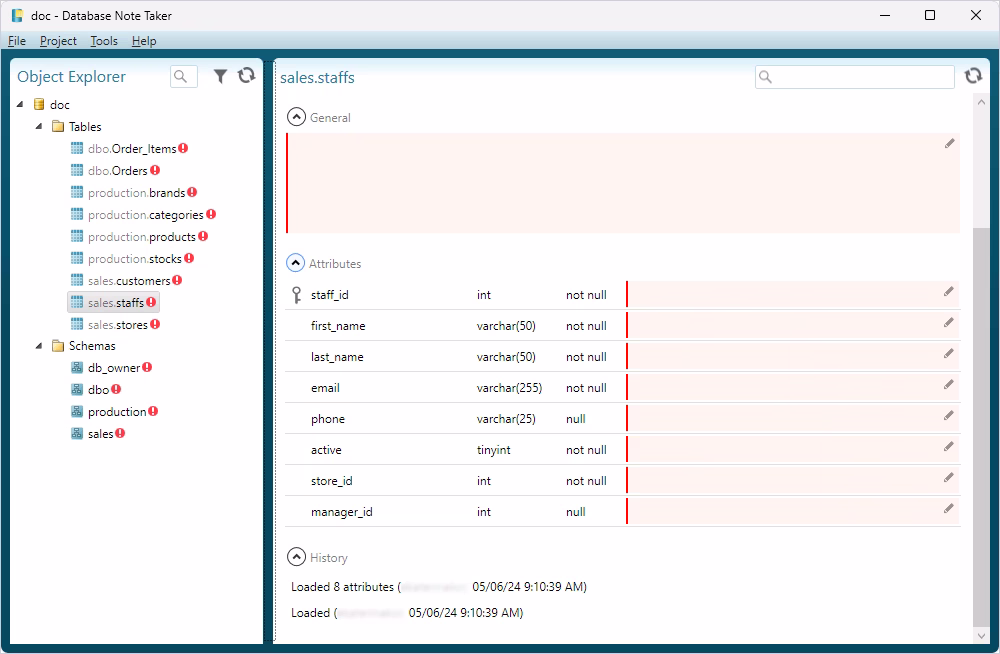Image resolution: width=1000 pixels, height=654 pixels.
Task: Click the varchar(255) type cell
Action: [509, 388]
